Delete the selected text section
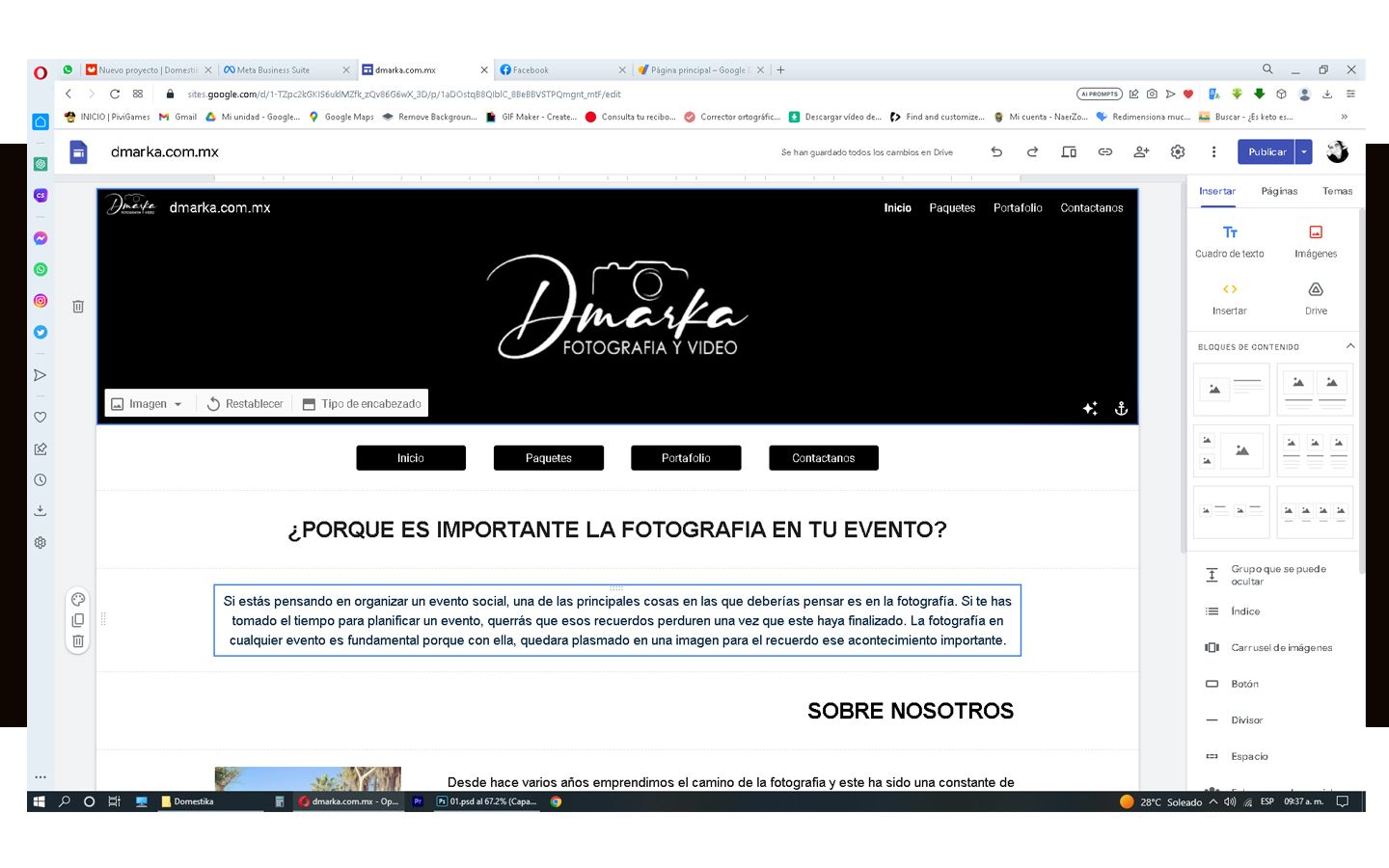 tap(78, 641)
